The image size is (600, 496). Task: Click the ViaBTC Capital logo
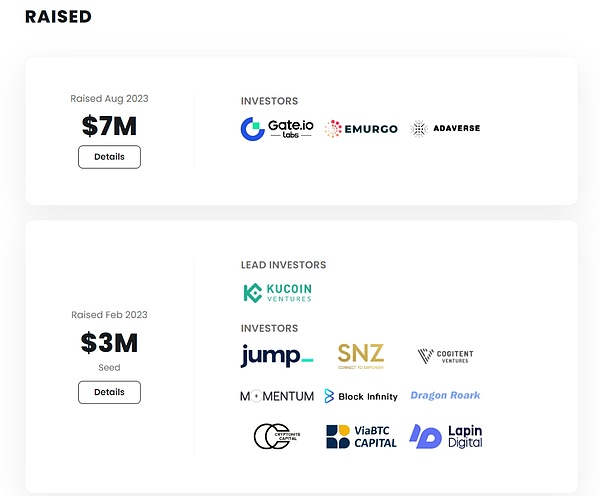coord(361,436)
